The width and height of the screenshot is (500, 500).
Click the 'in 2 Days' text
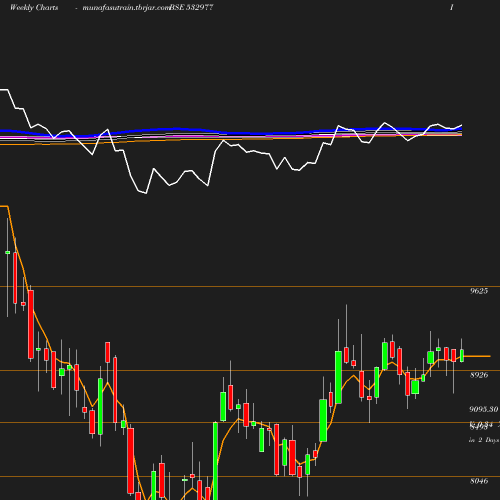[484, 440]
